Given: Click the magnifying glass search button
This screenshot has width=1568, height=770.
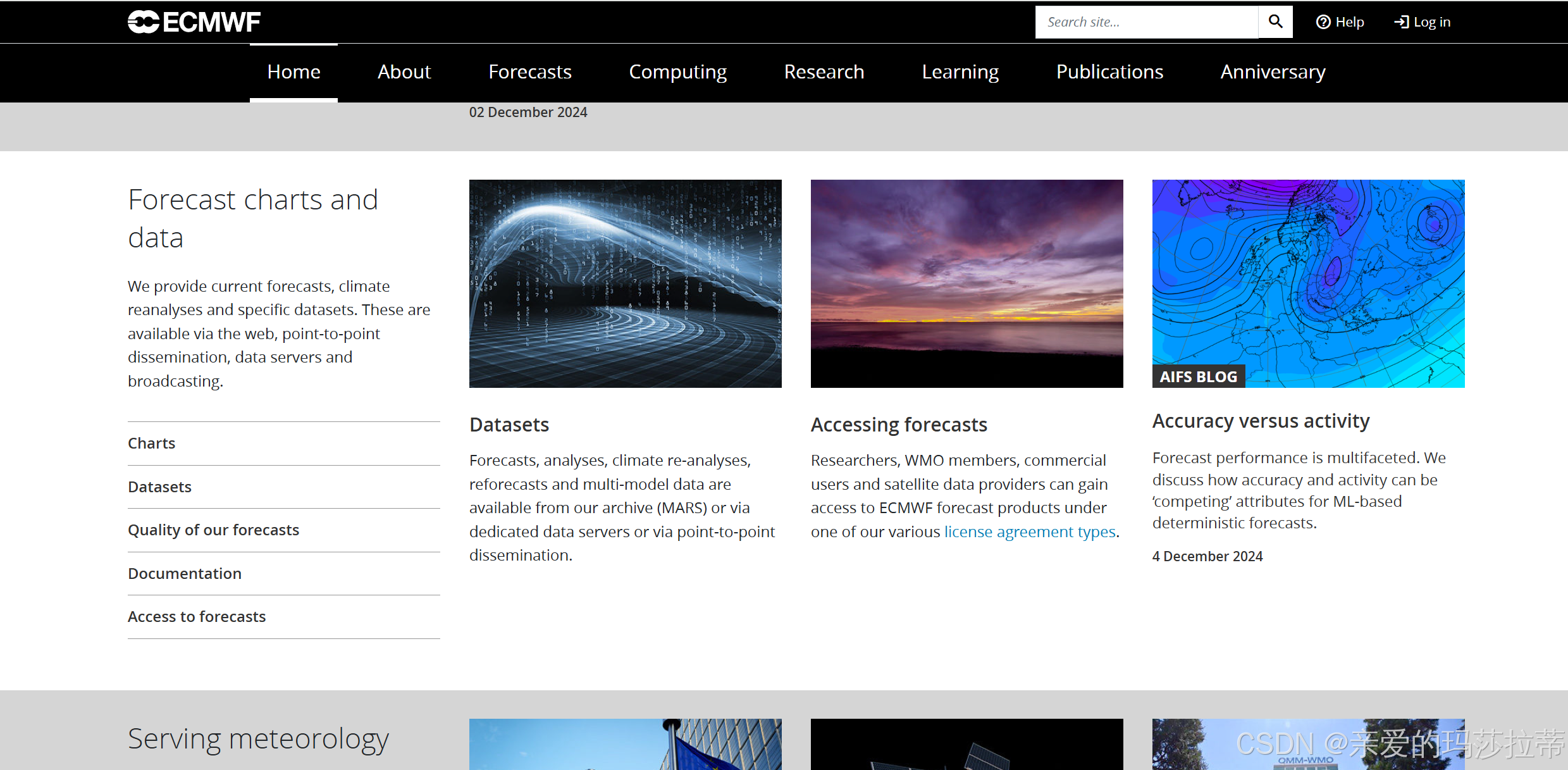Looking at the screenshot, I should (x=1275, y=22).
